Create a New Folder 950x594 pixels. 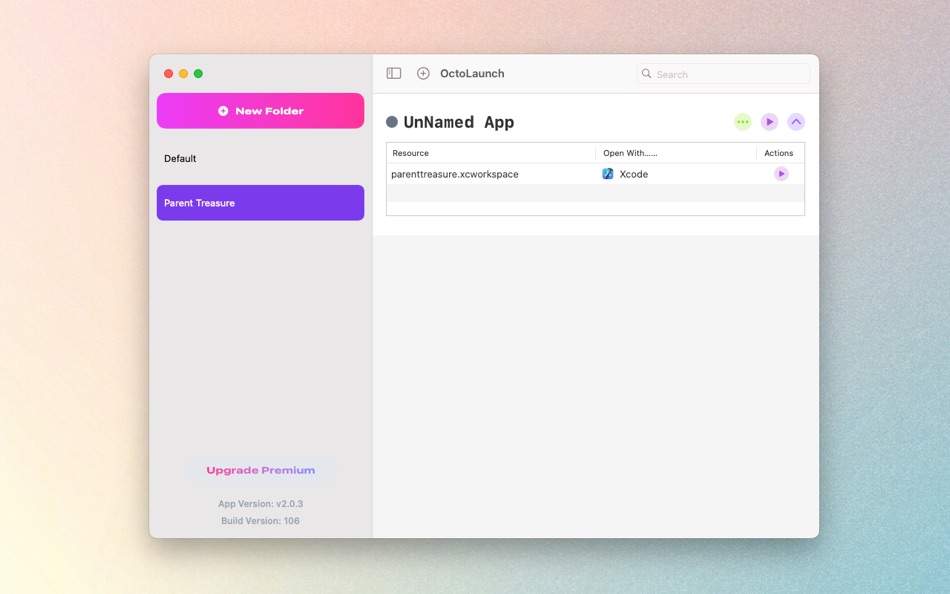pos(261,111)
